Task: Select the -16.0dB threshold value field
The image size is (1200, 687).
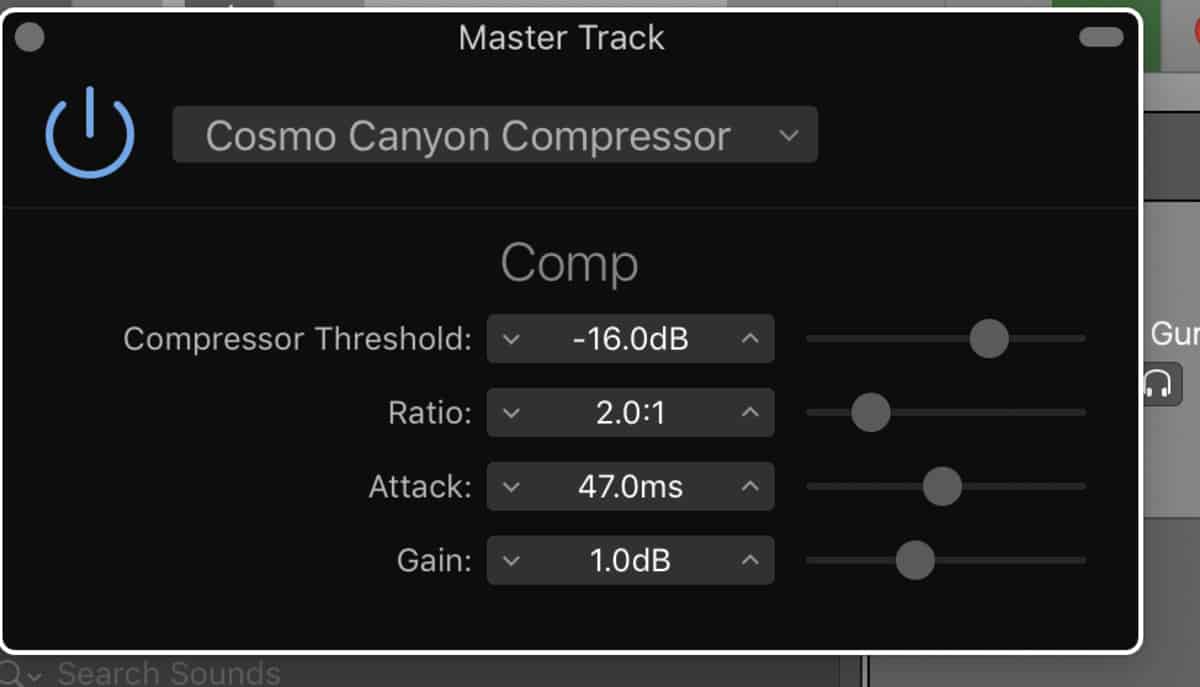Action: [631, 339]
